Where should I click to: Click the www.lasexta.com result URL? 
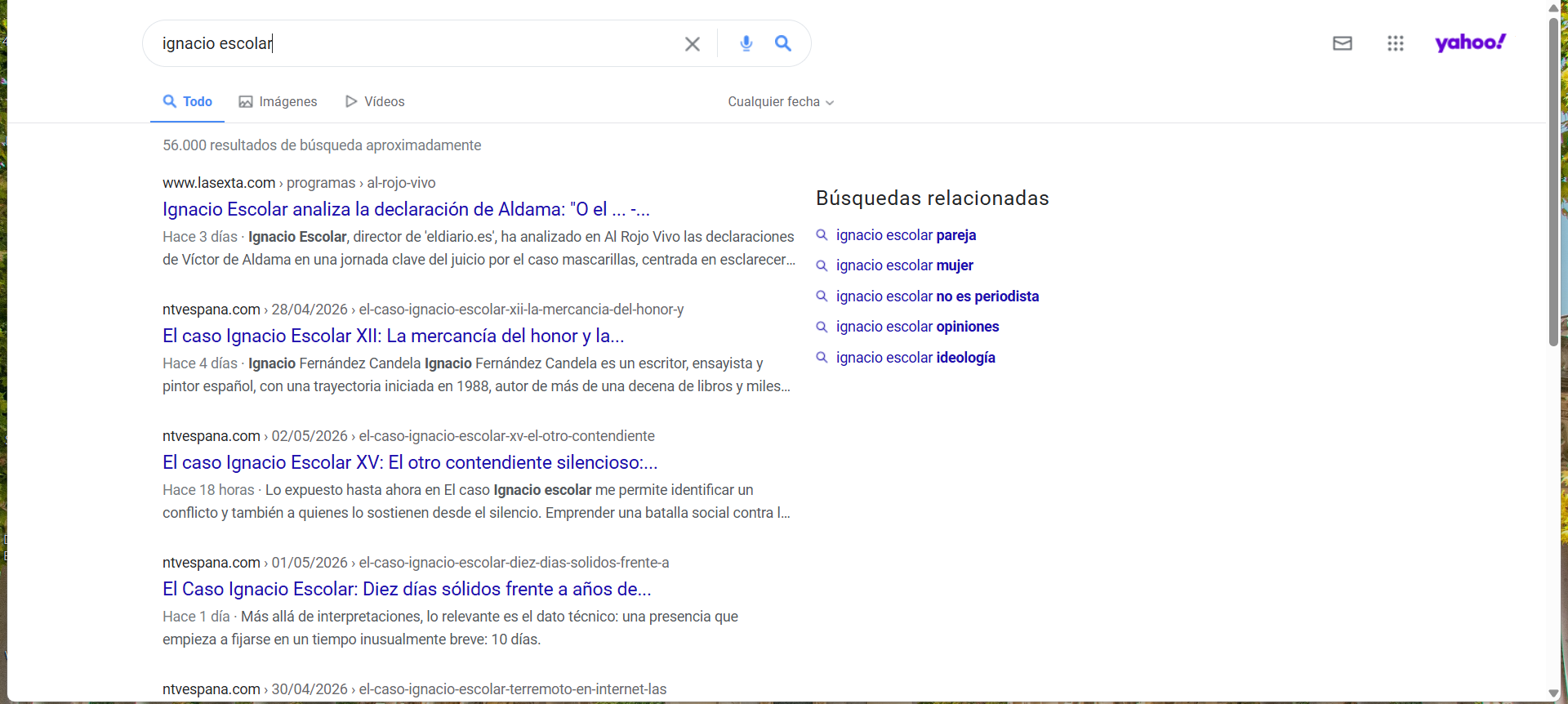click(x=299, y=183)
